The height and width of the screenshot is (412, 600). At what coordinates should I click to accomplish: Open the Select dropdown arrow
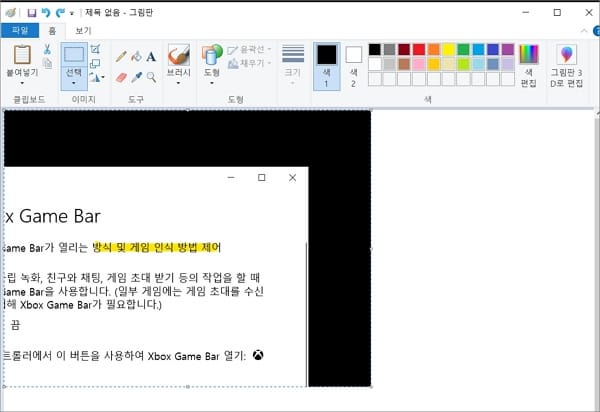74,83
